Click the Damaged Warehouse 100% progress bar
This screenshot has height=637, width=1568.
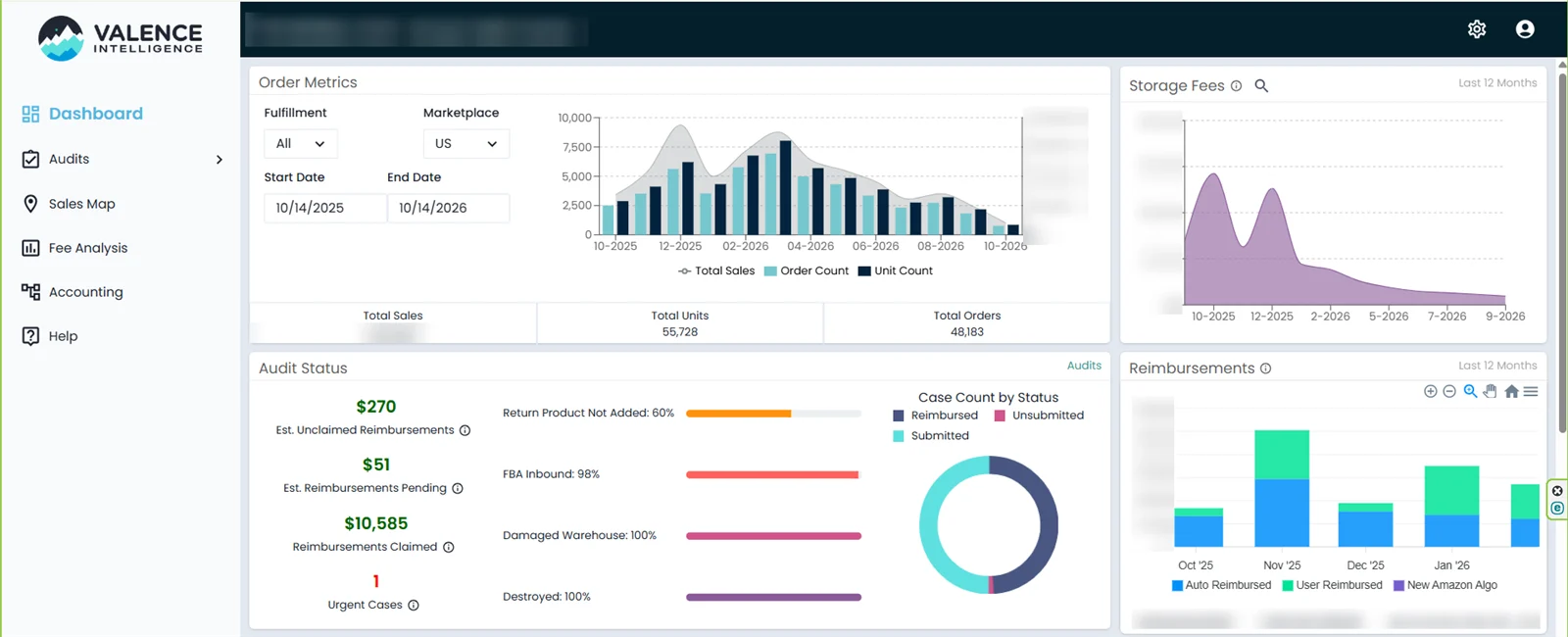pos(773,536)
